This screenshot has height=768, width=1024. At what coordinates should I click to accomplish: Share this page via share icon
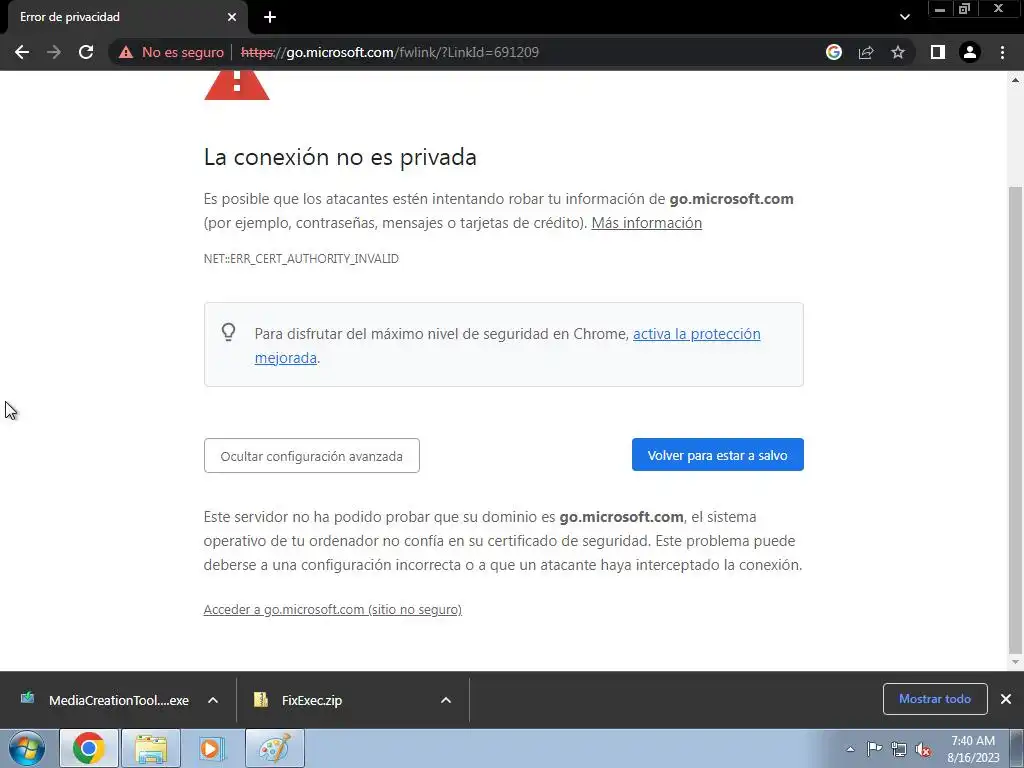pyautogui.click(x=866, y=52)
